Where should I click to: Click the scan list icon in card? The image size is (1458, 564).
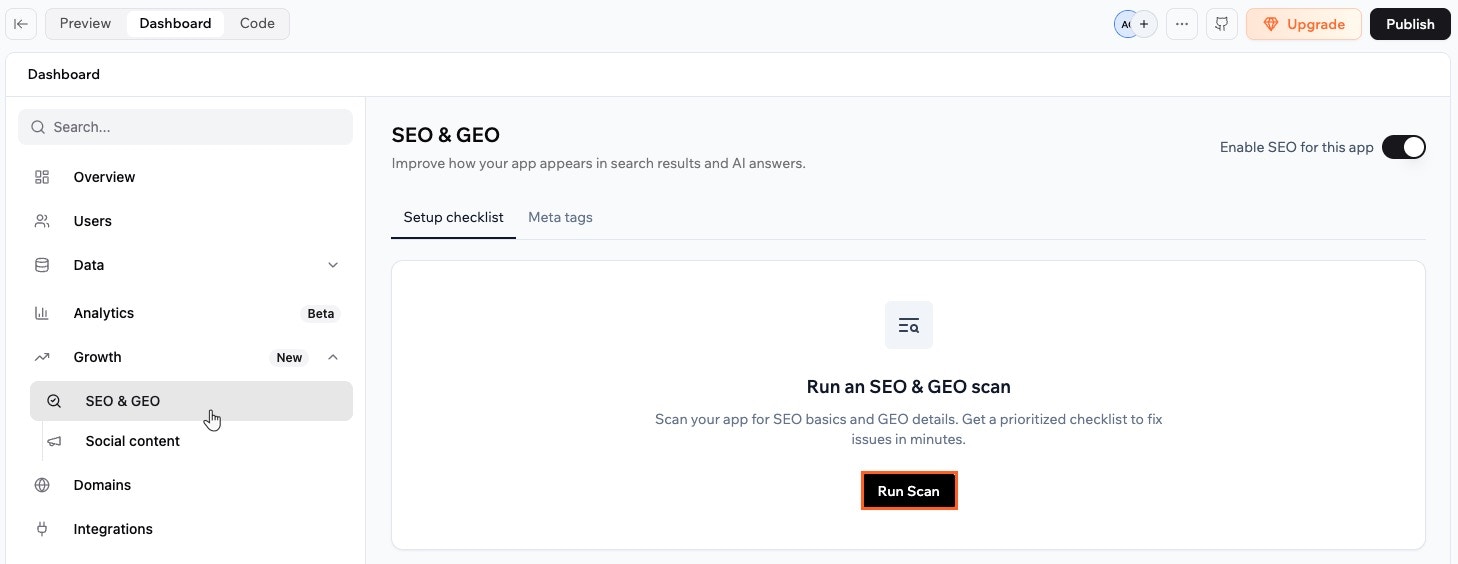(908, 325)
